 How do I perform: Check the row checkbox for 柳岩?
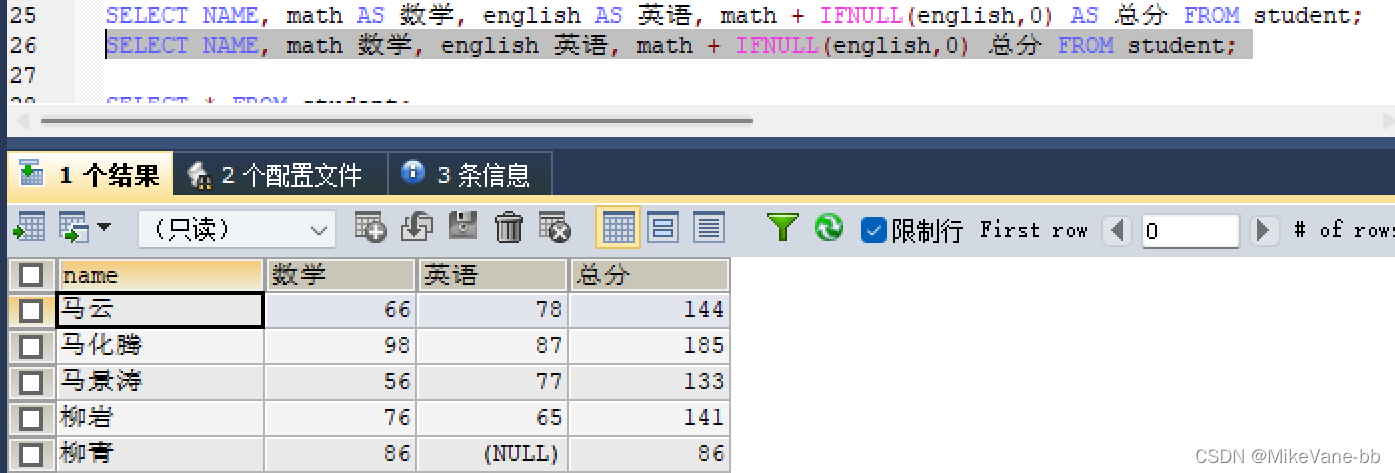(31, 418)
